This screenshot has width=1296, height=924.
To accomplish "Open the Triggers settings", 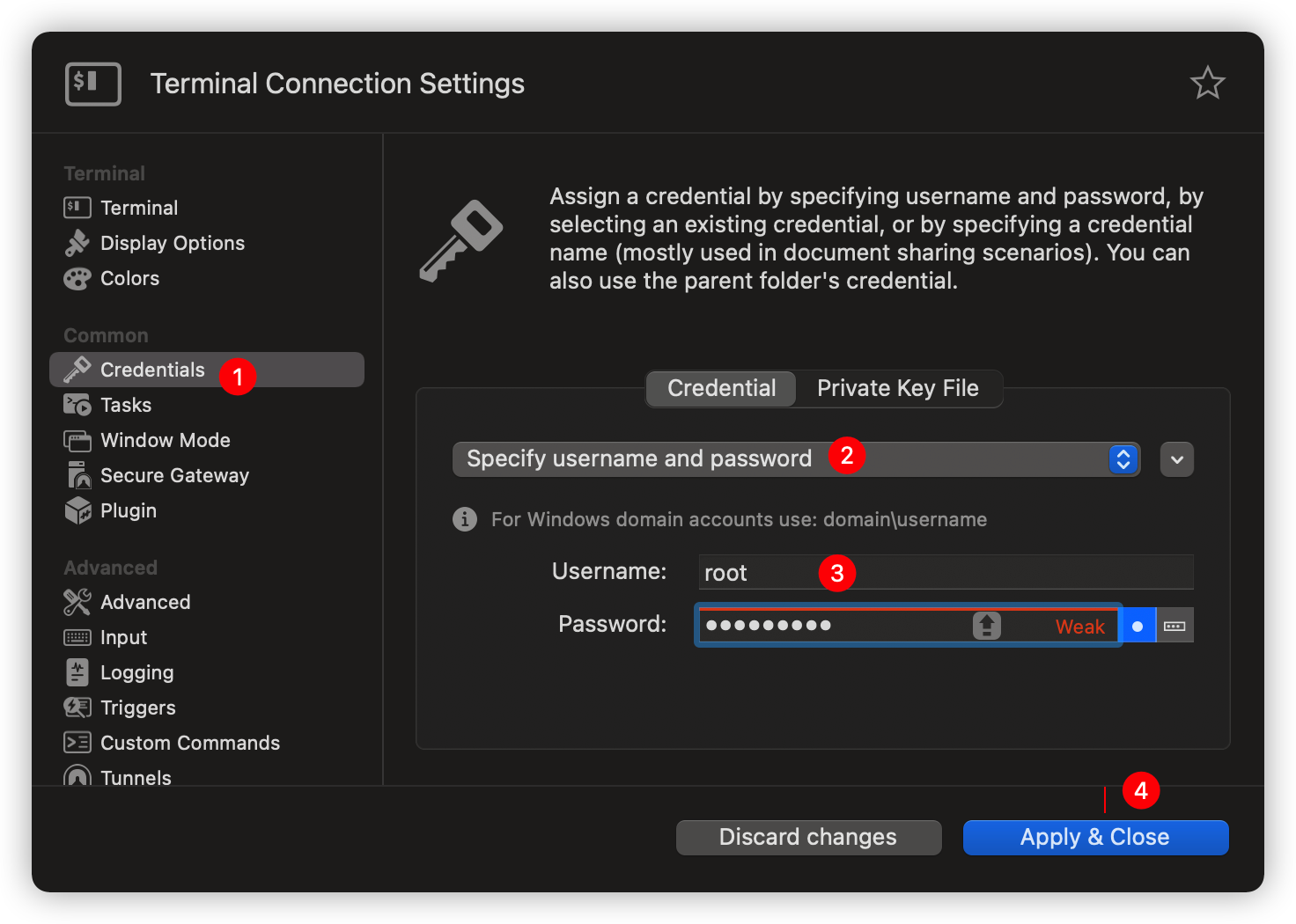I will [137, 708].
